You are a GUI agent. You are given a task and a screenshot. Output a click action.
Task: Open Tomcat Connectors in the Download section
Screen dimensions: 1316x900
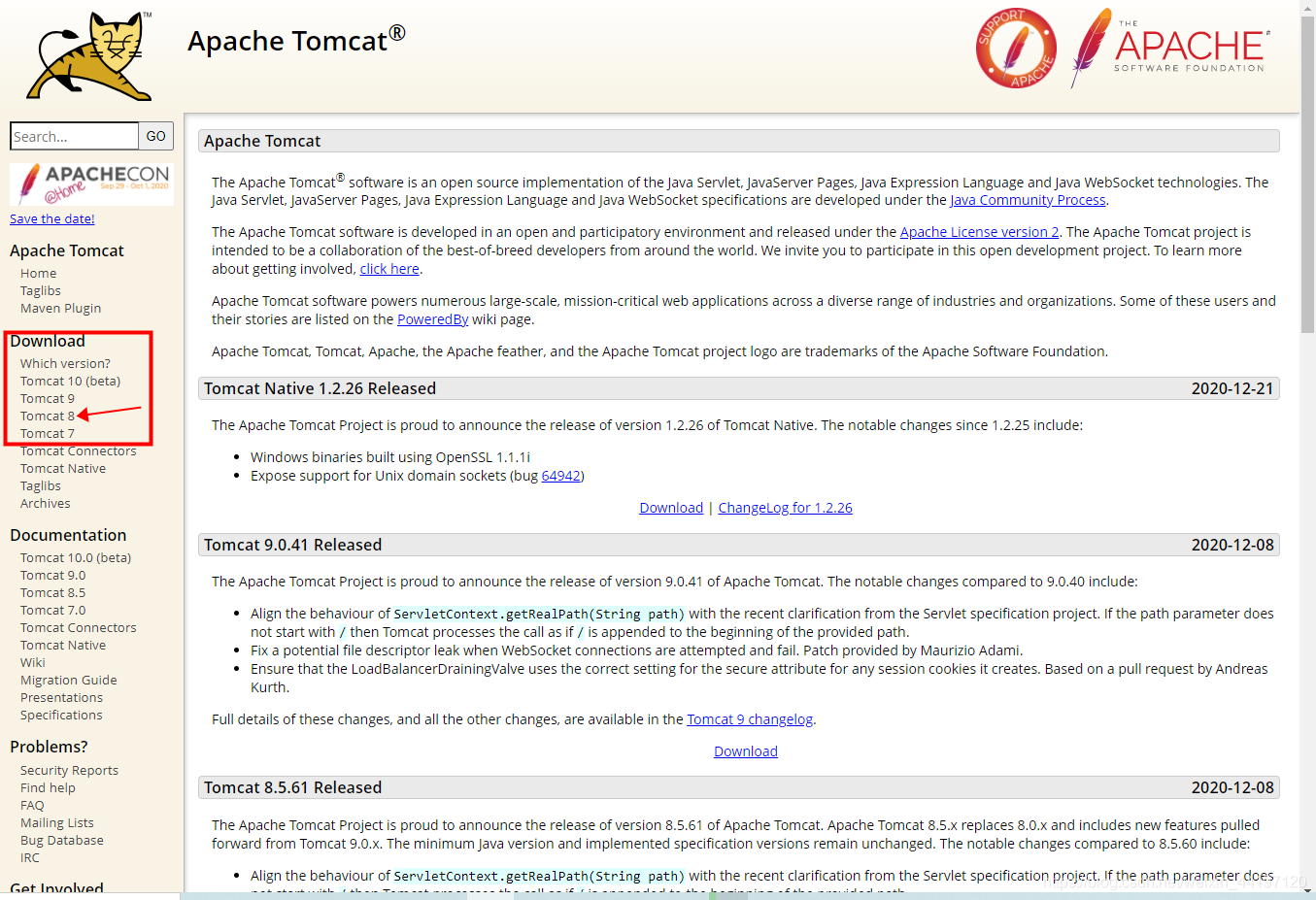79,451
